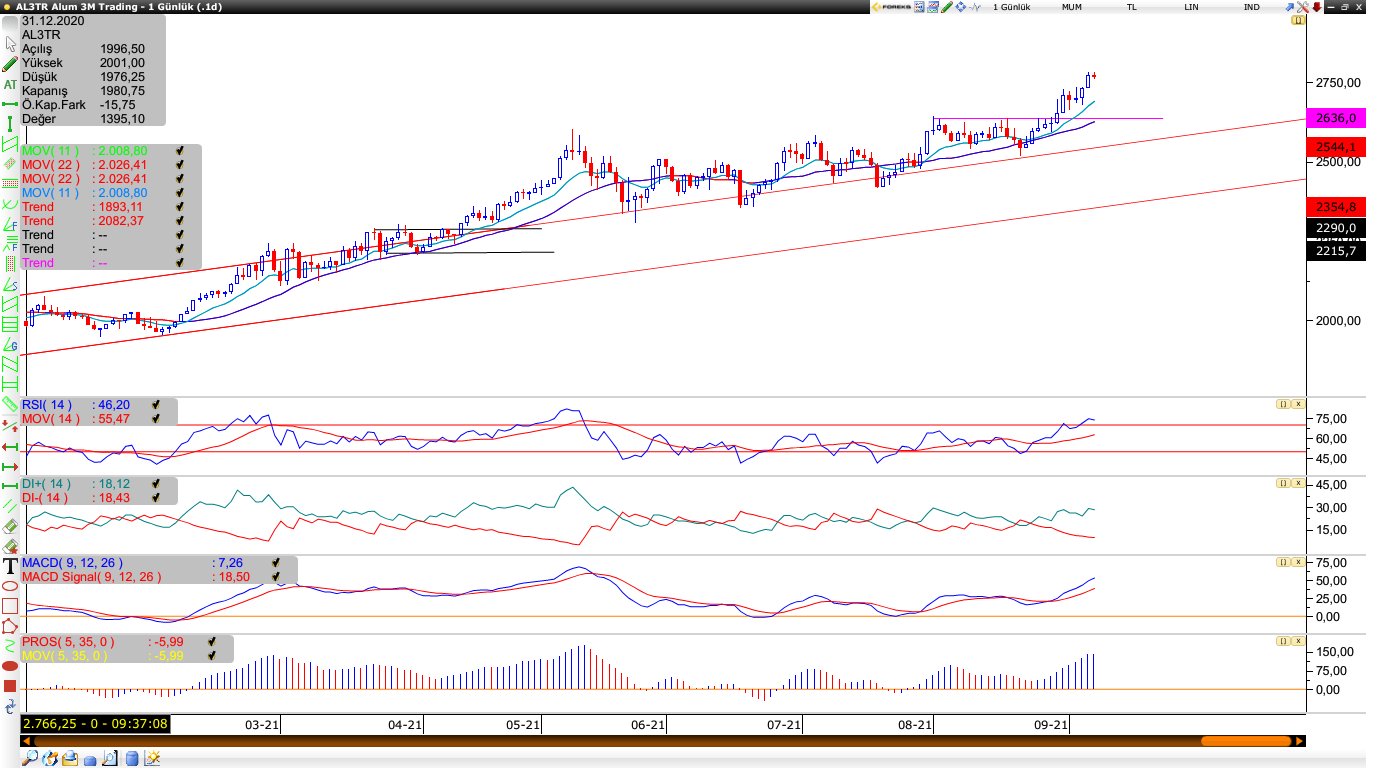
Task: Select the green freehand curve tool
Action: [10, 646]
